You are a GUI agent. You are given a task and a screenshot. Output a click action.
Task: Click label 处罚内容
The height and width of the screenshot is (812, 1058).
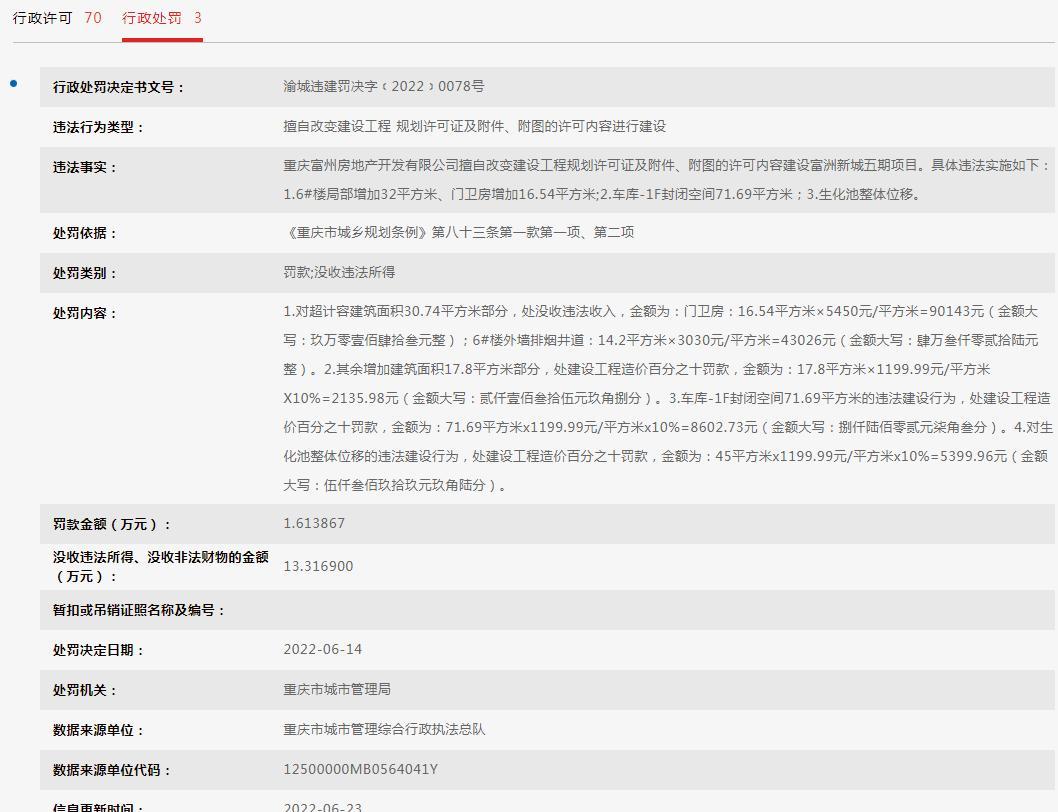84,313
